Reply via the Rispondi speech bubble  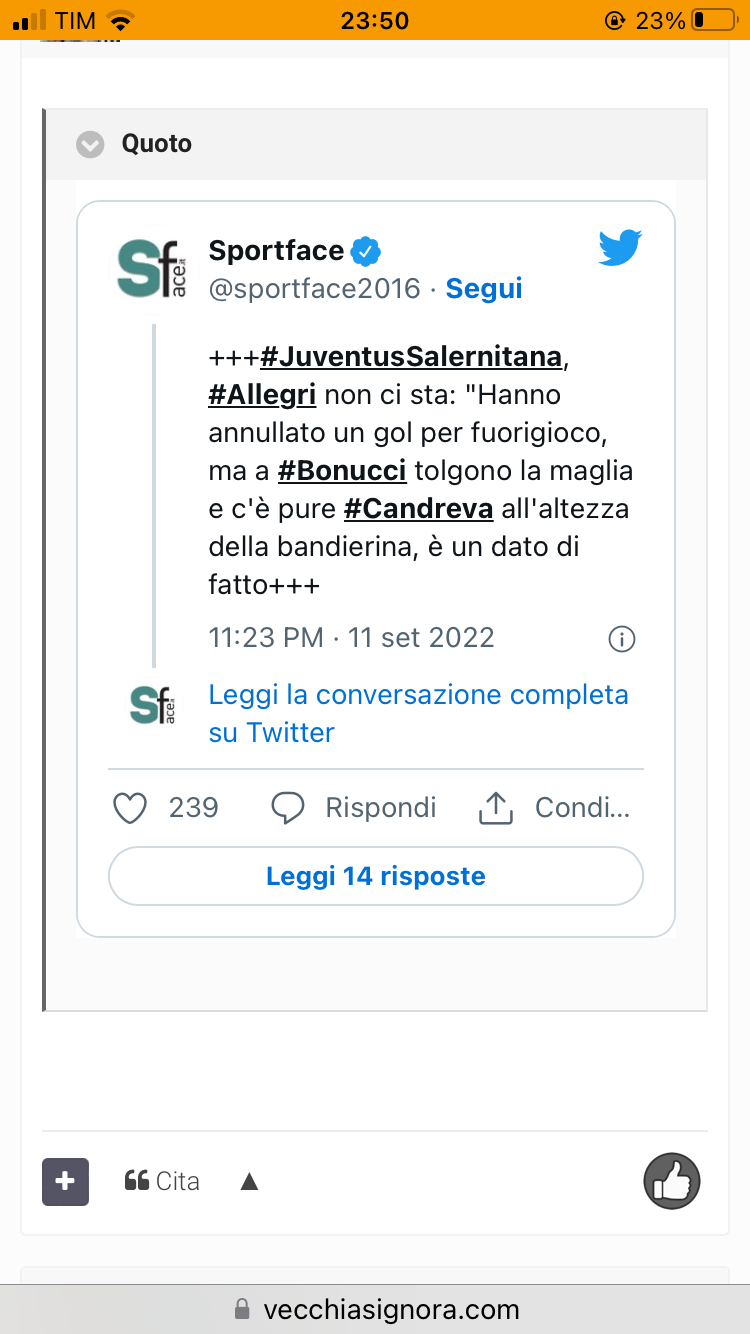(288, 808)
